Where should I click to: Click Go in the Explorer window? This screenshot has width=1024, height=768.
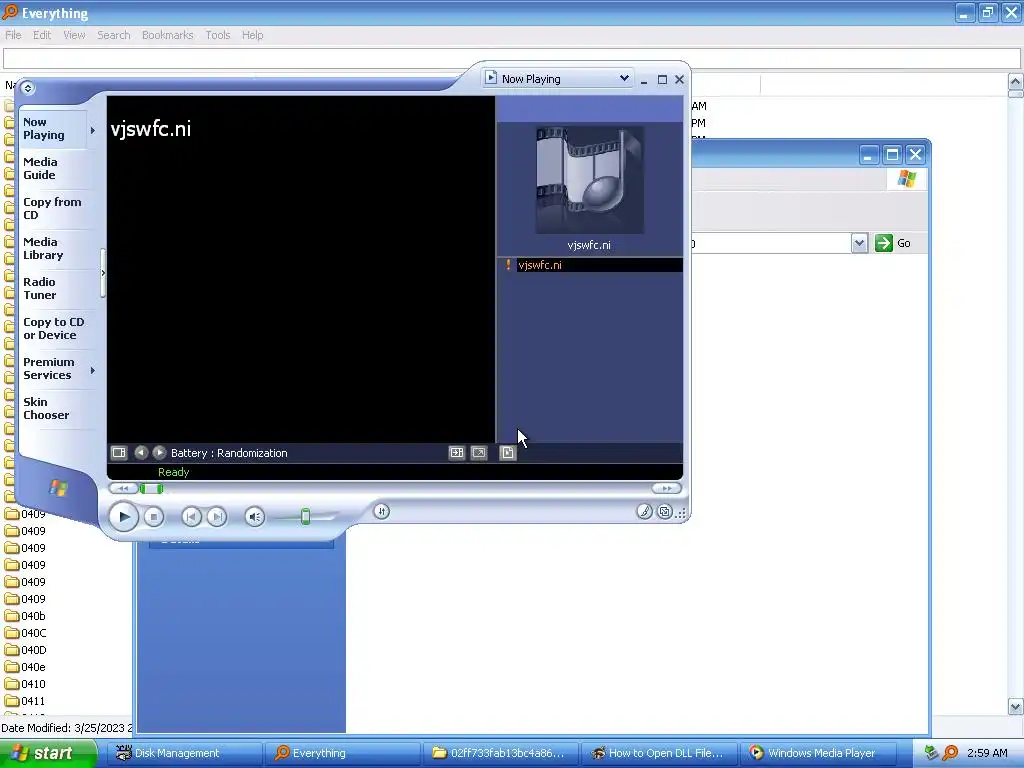(x=893, y=243)
